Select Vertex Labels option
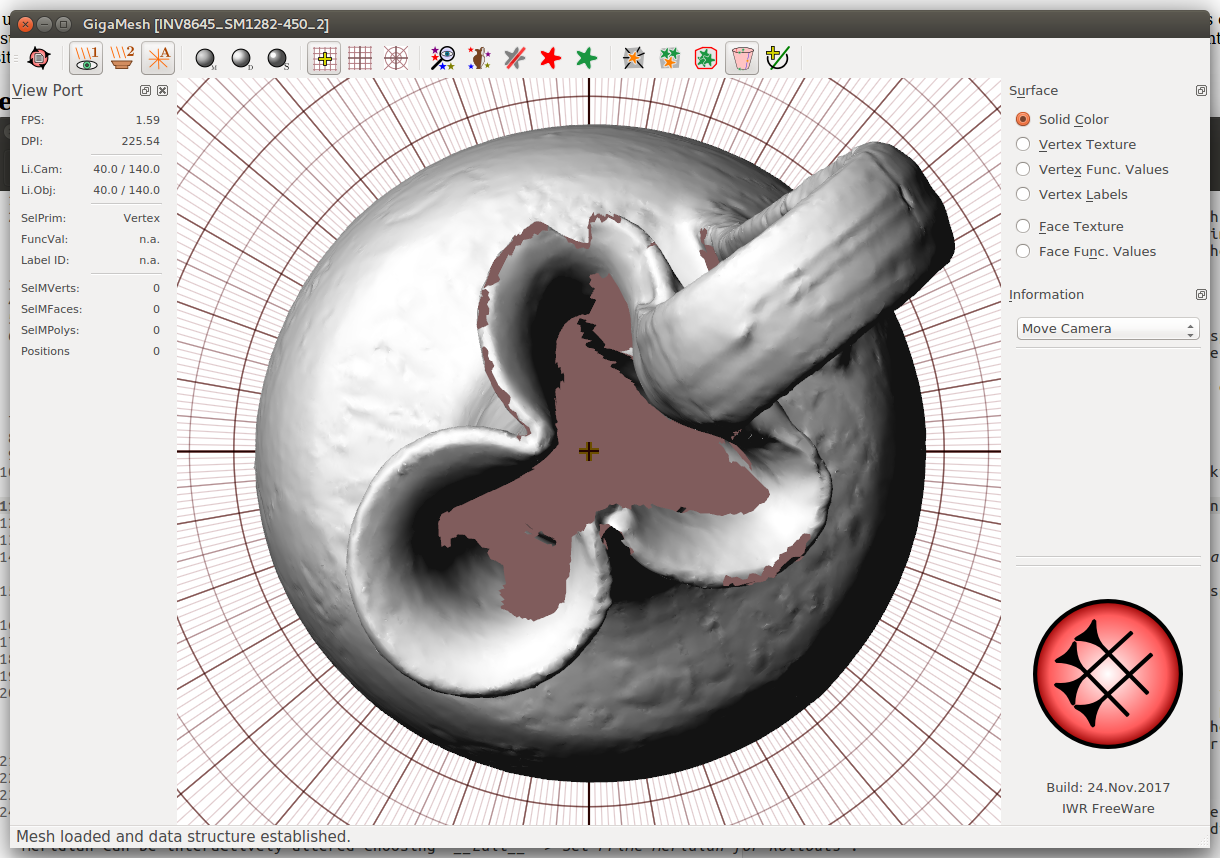 (1071, 194)
